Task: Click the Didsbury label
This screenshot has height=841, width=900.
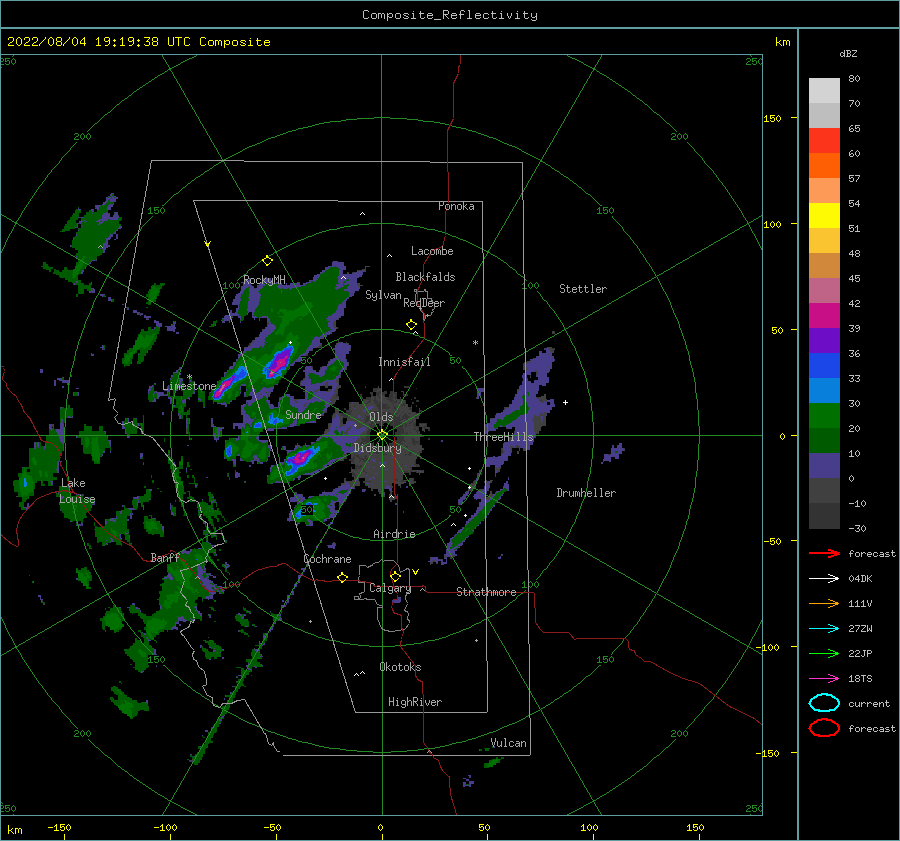Action: [378, 448]
